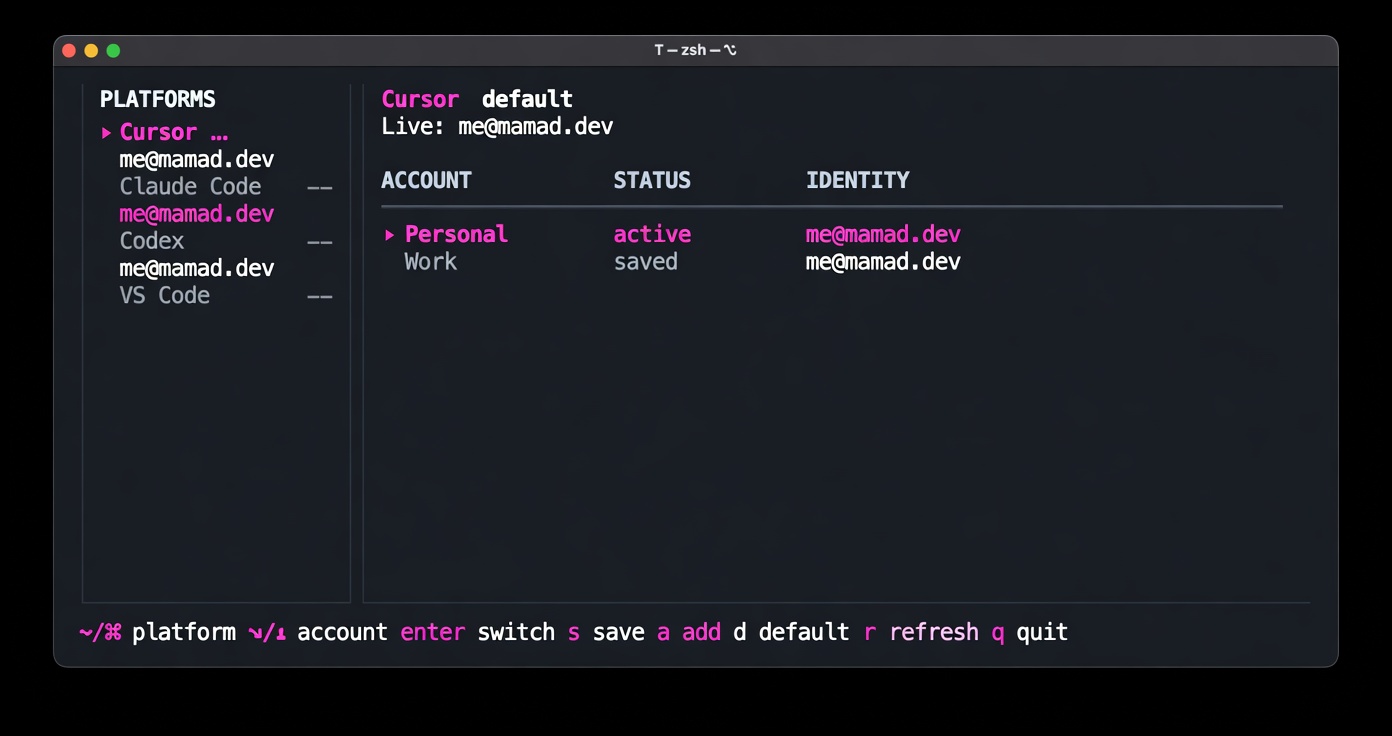The image size is (1392, 736).
Task: Minimize the terminal with yellow button
Action: [91, 50]
